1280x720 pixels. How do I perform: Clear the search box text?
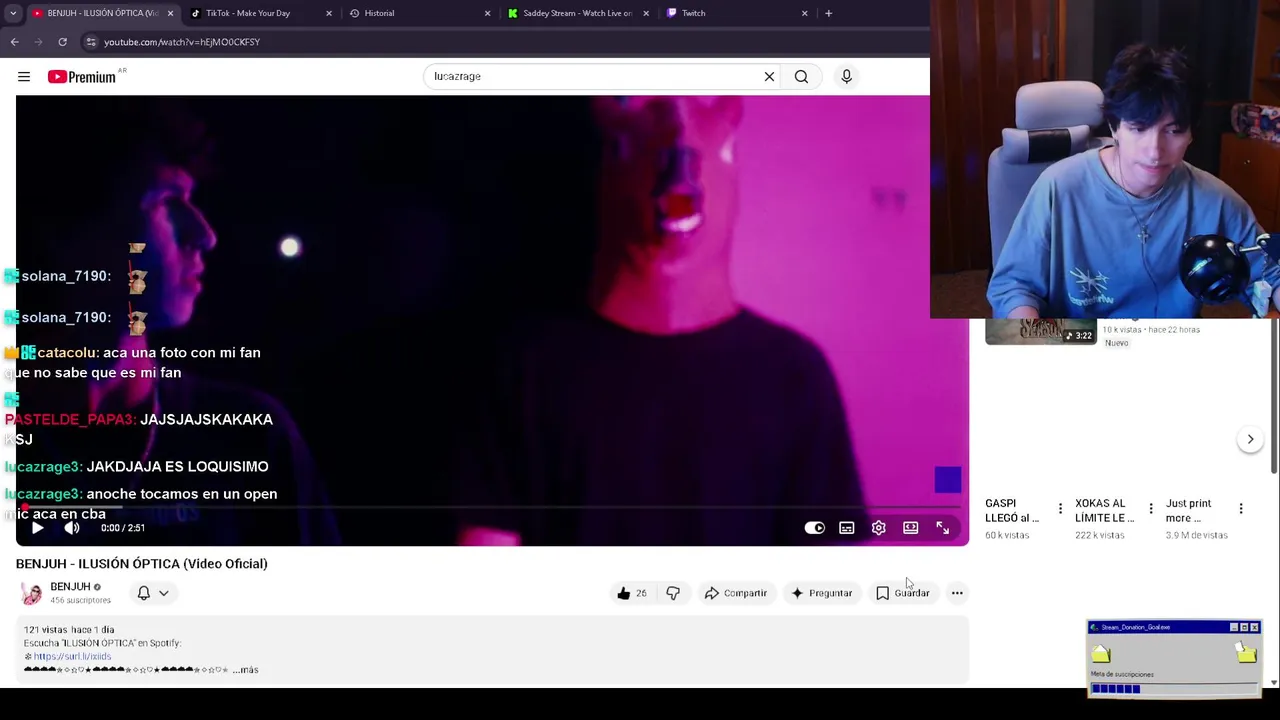[769, 76]
